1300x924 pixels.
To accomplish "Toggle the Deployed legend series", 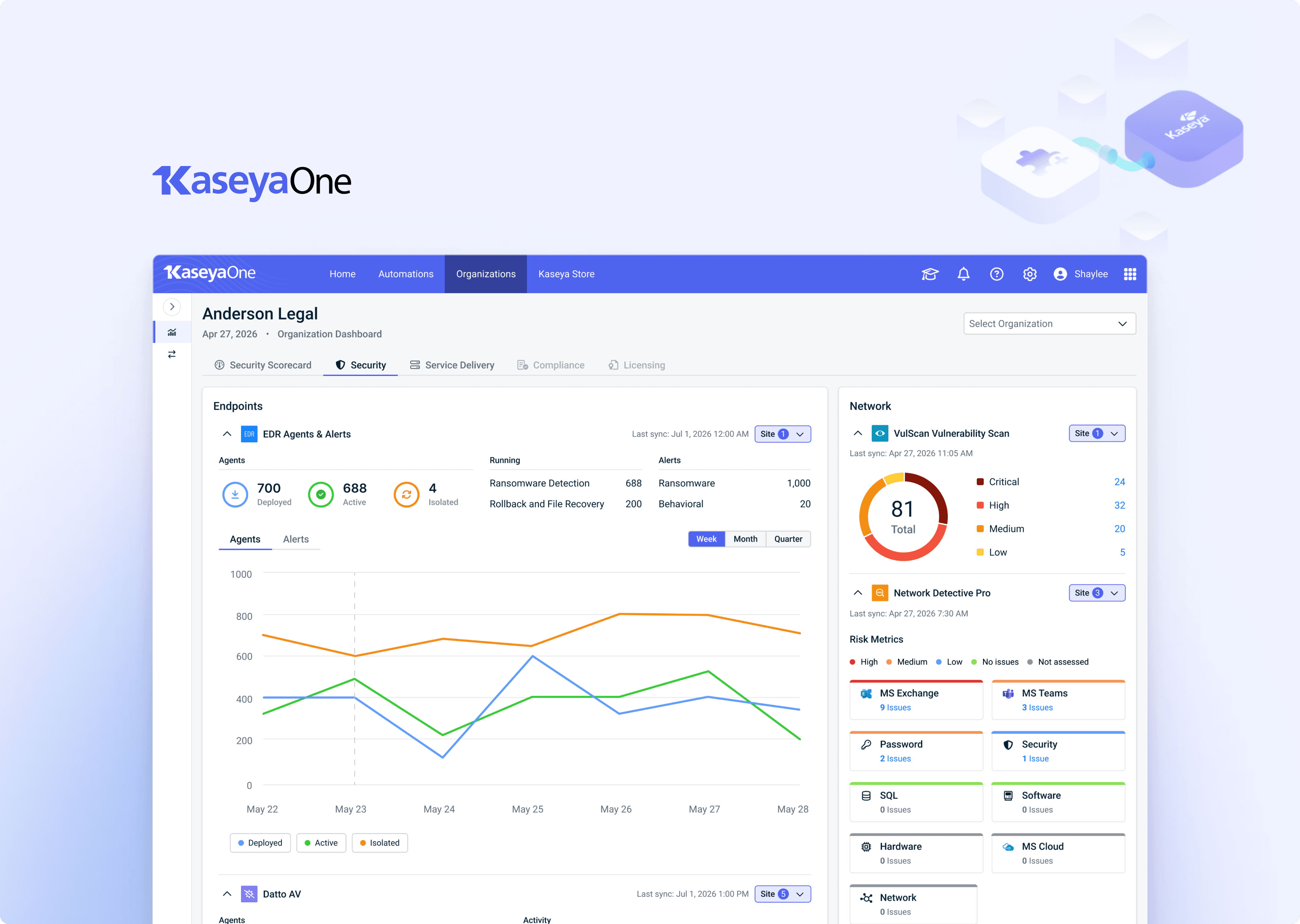I will pos(260,842).
